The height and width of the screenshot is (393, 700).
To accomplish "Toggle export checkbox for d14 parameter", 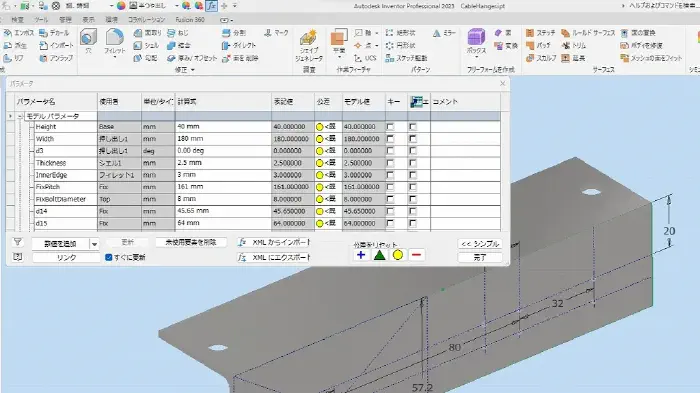I will [x=413, y=211].
